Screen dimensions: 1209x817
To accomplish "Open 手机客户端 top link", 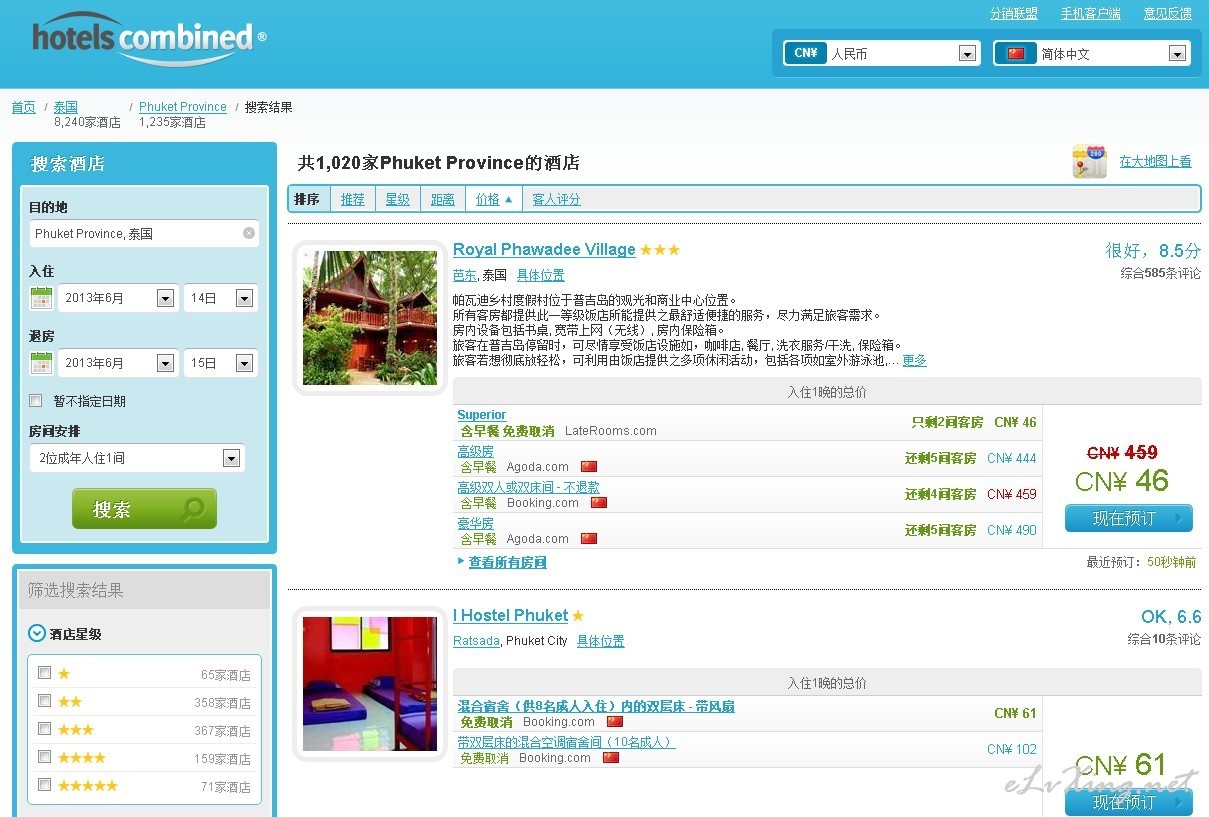I will 1091,13.
